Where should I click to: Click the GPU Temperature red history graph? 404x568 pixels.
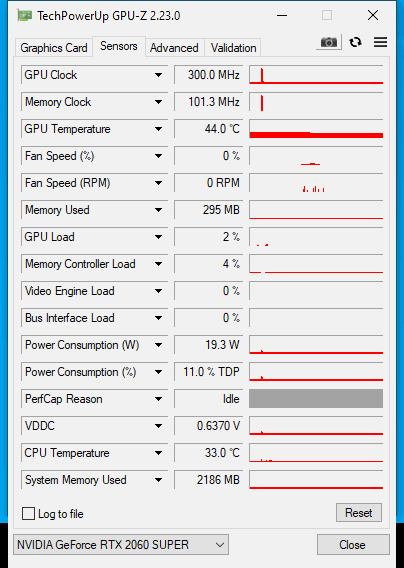(x=316, y=129)
